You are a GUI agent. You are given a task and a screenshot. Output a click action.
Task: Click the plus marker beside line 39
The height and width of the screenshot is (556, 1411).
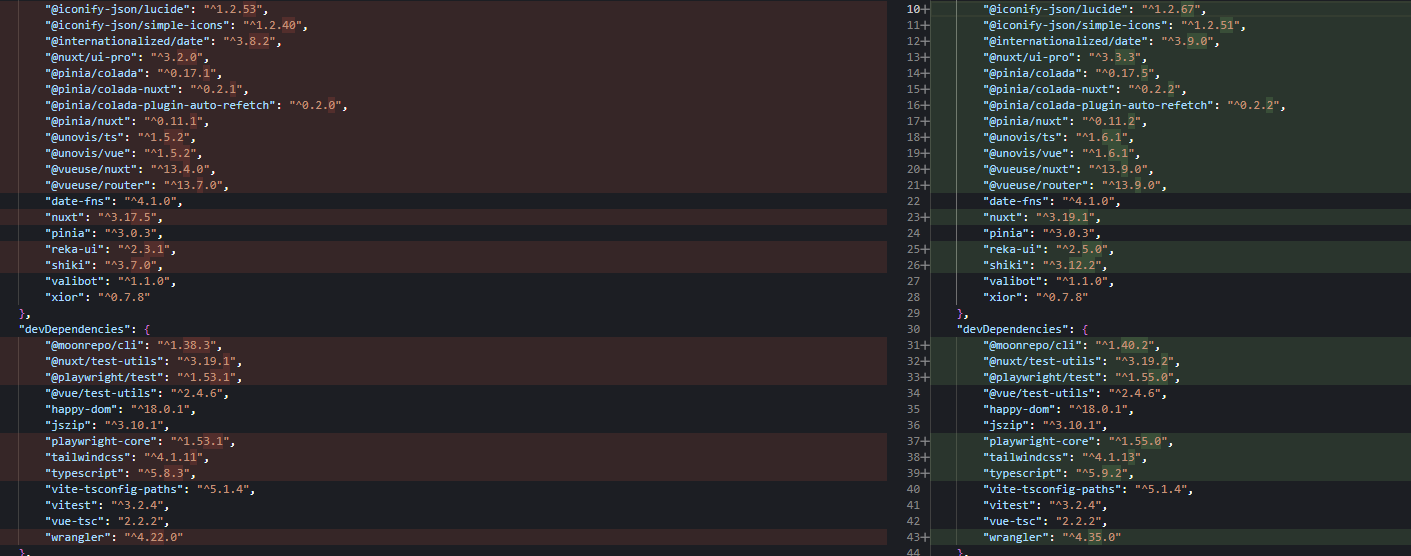pyautogui.click(x=924, y=473)
